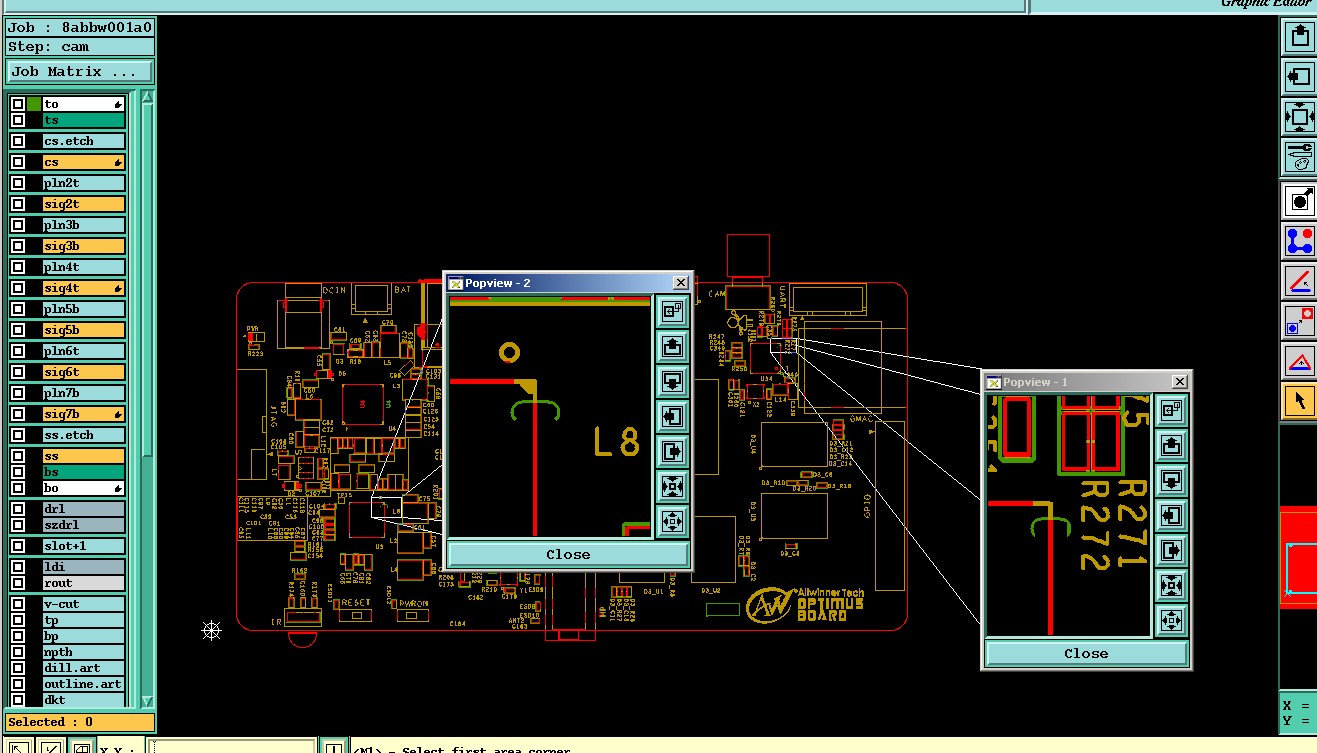Select the 'bo' layer name

tap(84, 488)
